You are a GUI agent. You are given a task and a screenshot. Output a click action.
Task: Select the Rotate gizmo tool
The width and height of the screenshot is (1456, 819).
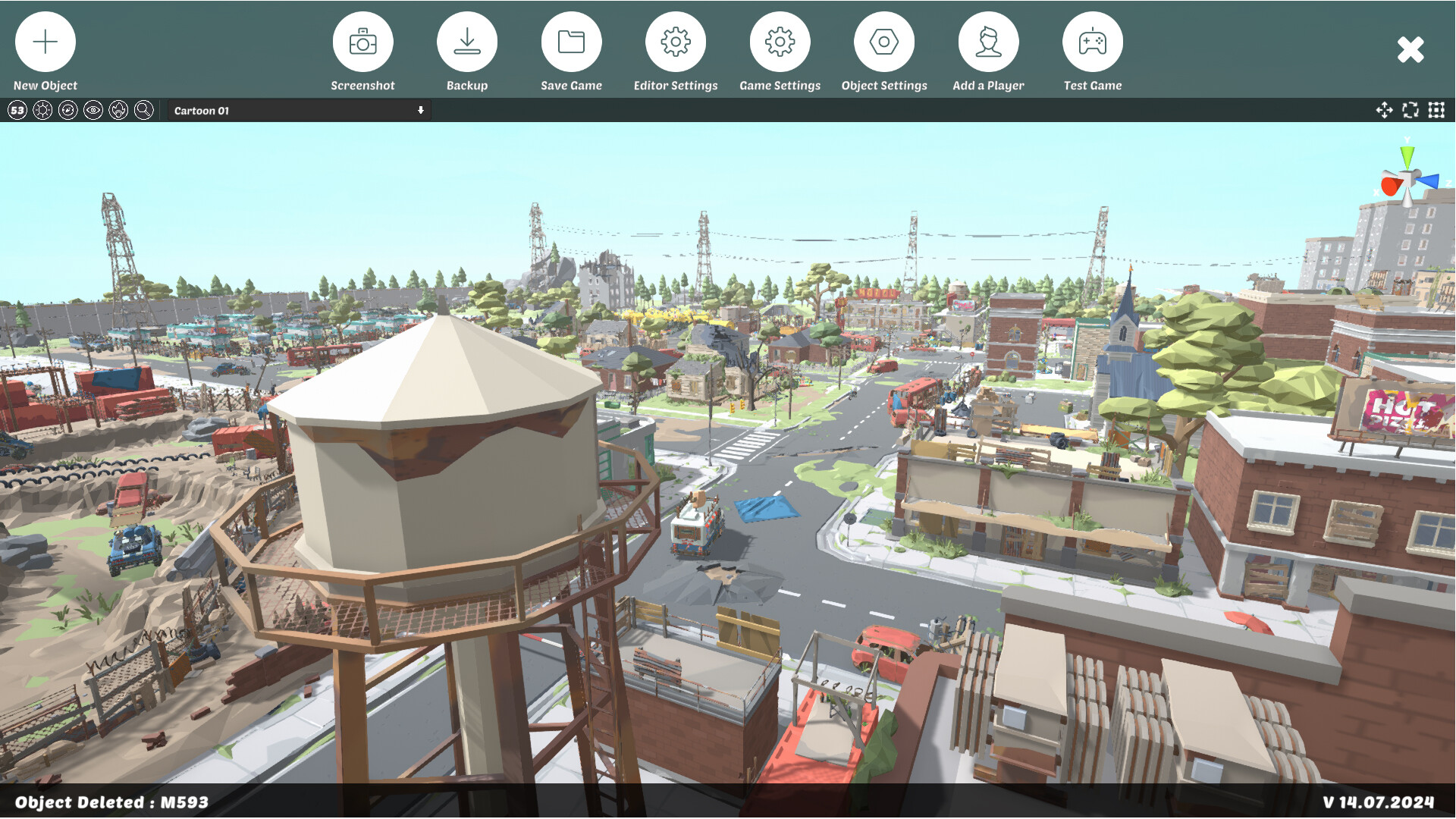[1410, 110]
